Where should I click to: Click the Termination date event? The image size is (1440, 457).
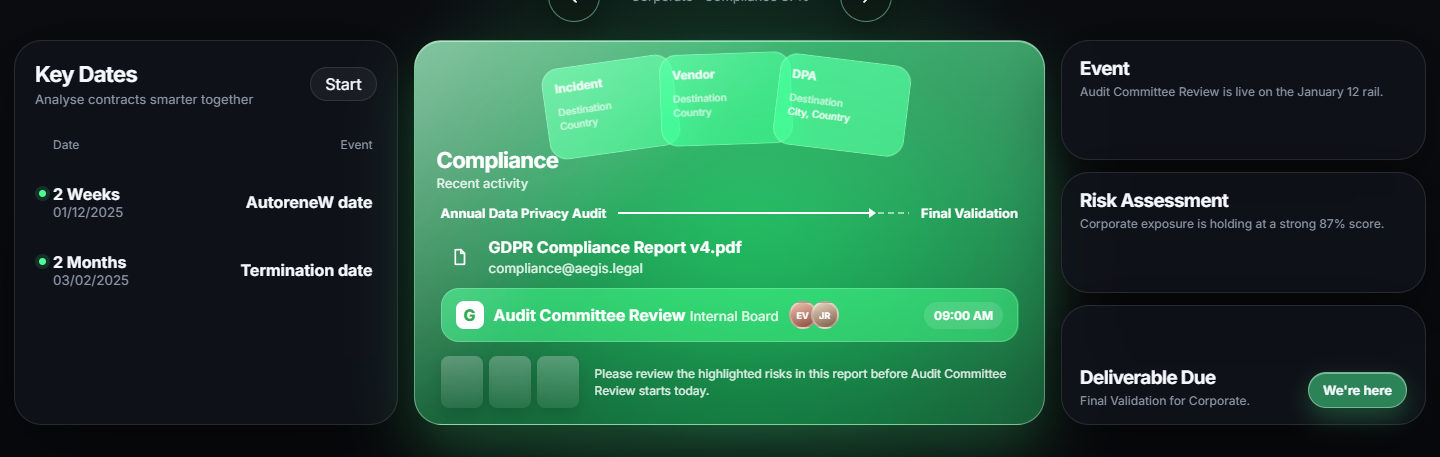pyautogui.click(x=306, y=270)
